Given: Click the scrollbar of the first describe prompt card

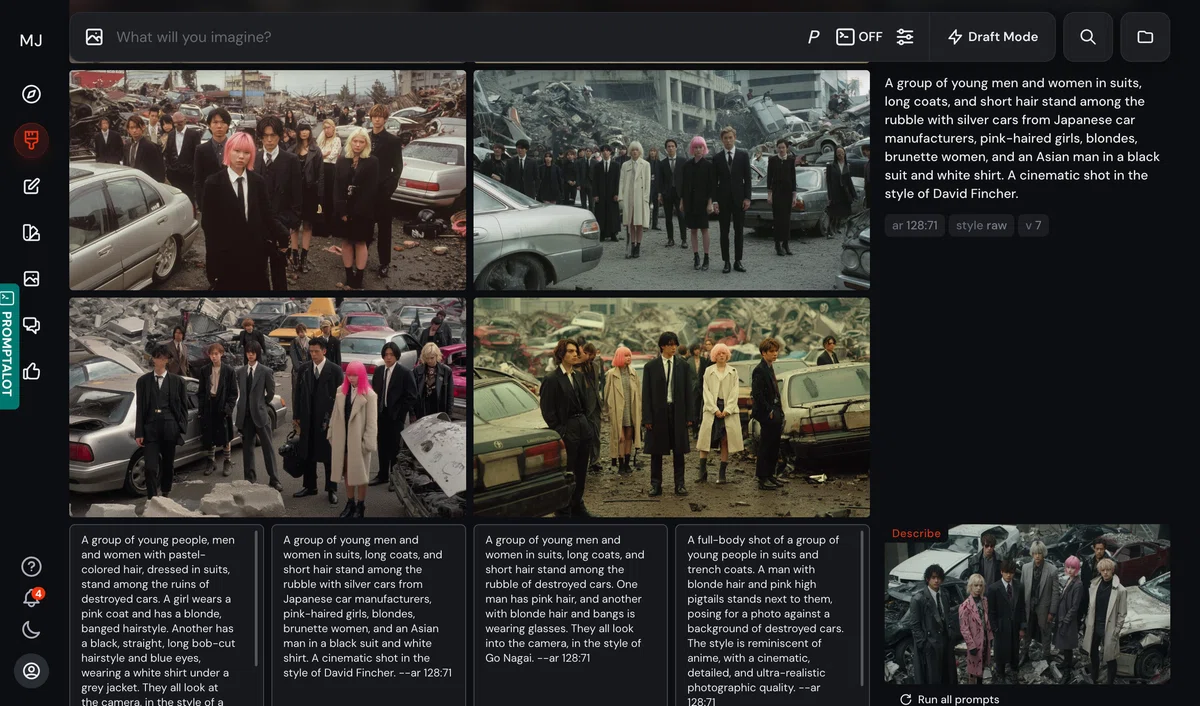Looking at the screenshot, I should [257, 598].
